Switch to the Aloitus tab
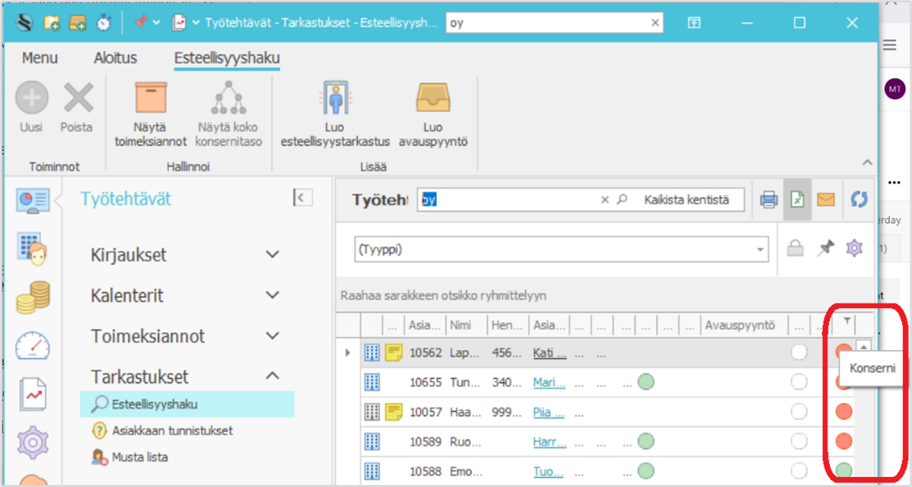The width and height of the screenshot is (912, 487). click(x=115, y=58)
